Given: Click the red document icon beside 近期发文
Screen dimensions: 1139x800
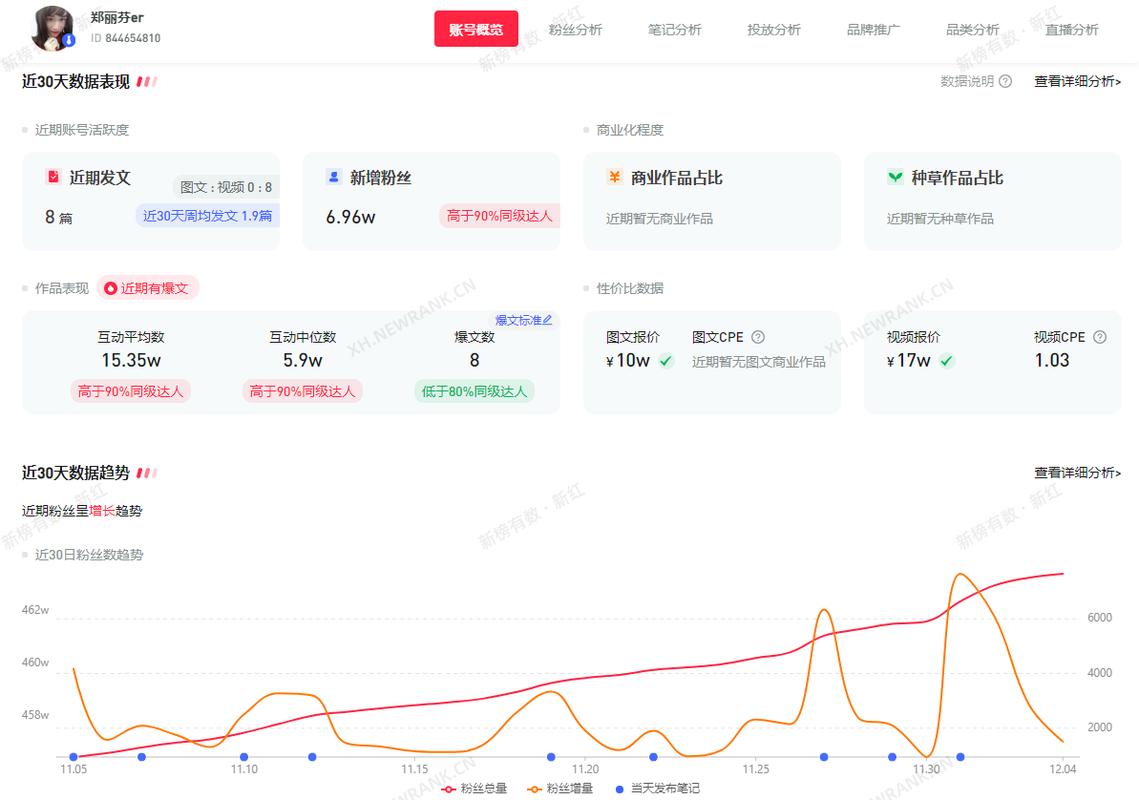Looking at the screenshot, I should click(55, 177).
